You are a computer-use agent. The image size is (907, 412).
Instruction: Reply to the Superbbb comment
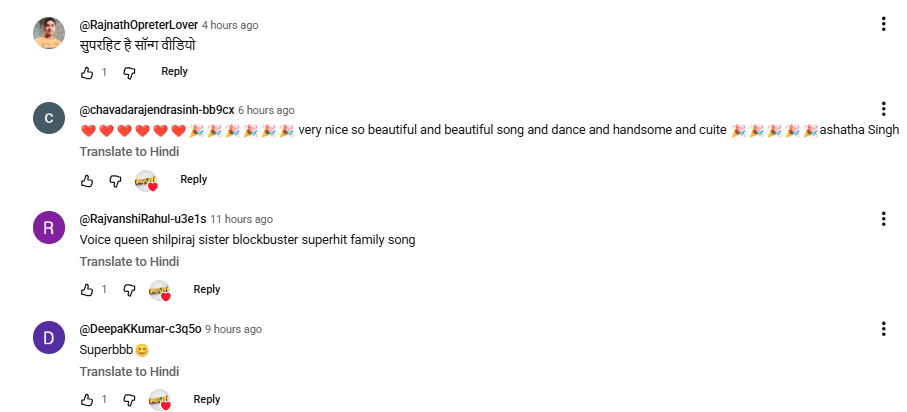pos(206,399)
